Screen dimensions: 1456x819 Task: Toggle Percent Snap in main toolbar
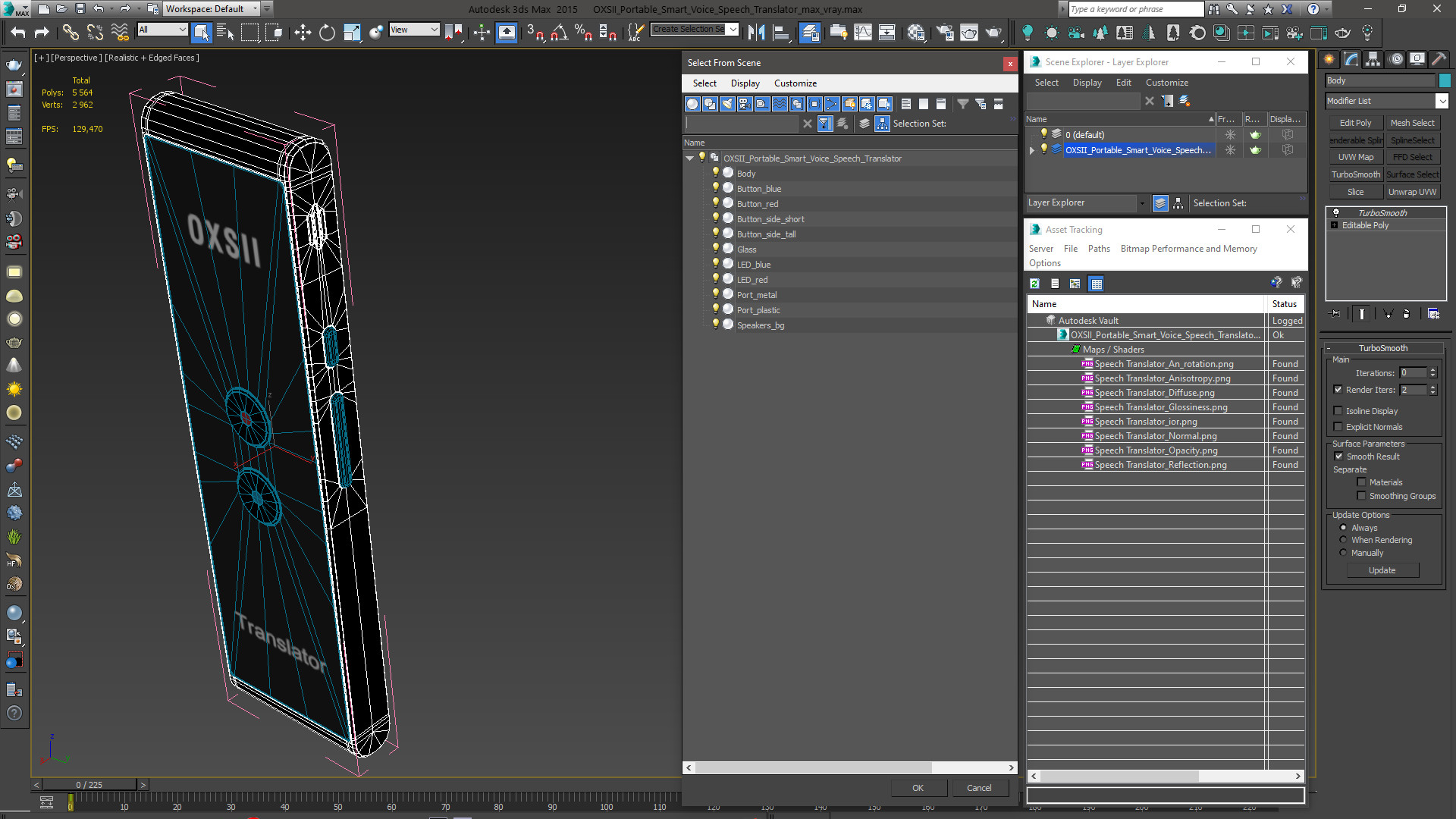(583, 32)
